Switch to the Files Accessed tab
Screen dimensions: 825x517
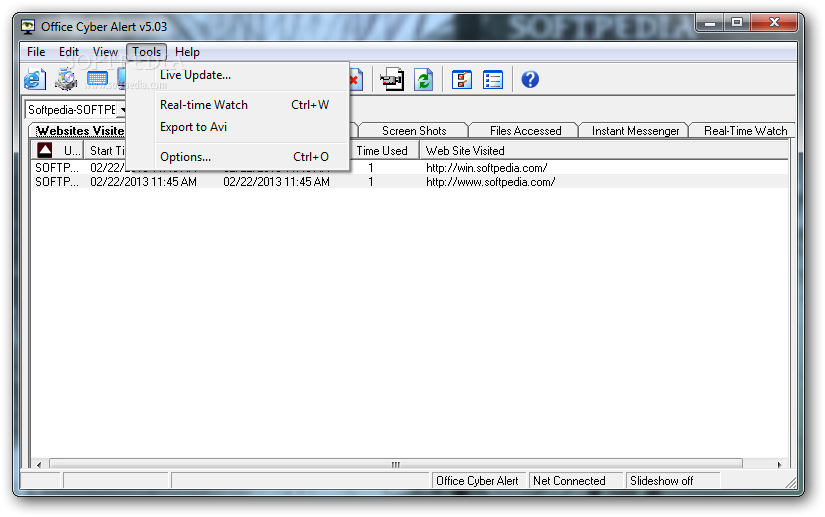(525, 130)
